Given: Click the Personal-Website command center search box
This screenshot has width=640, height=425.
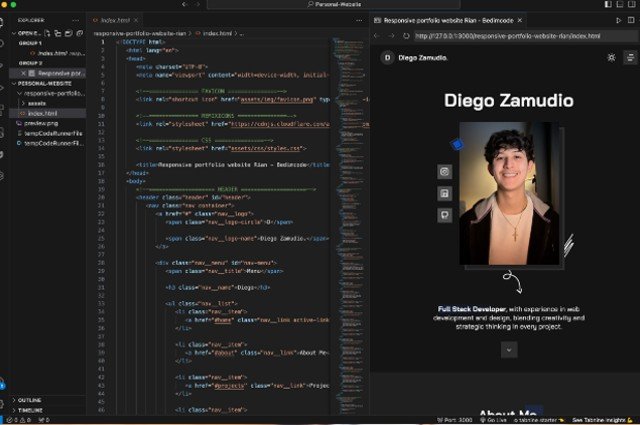Looking at the screenshot, I should (334, 4).
